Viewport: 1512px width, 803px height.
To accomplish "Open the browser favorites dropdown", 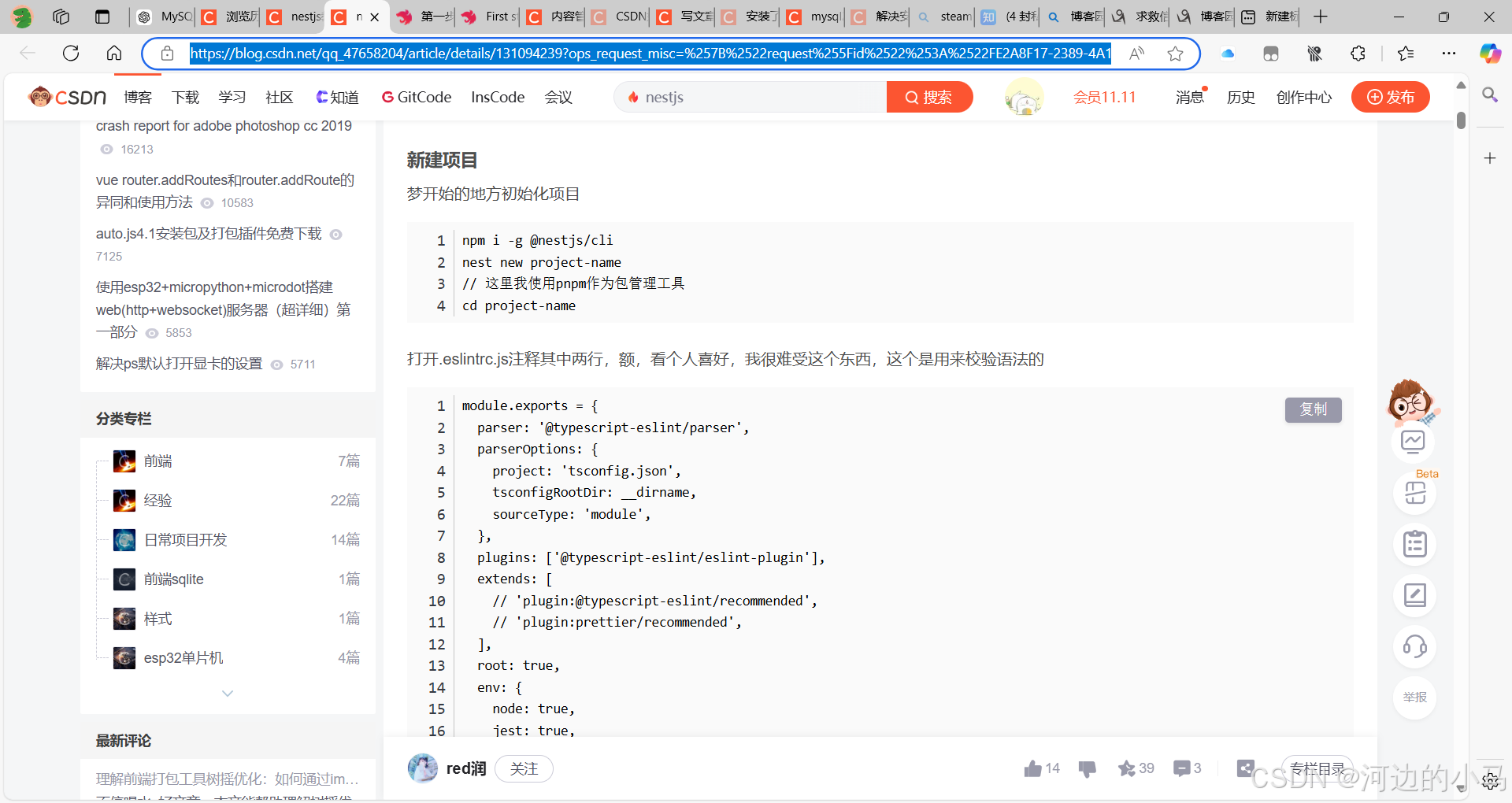I will coord(1406,54).
